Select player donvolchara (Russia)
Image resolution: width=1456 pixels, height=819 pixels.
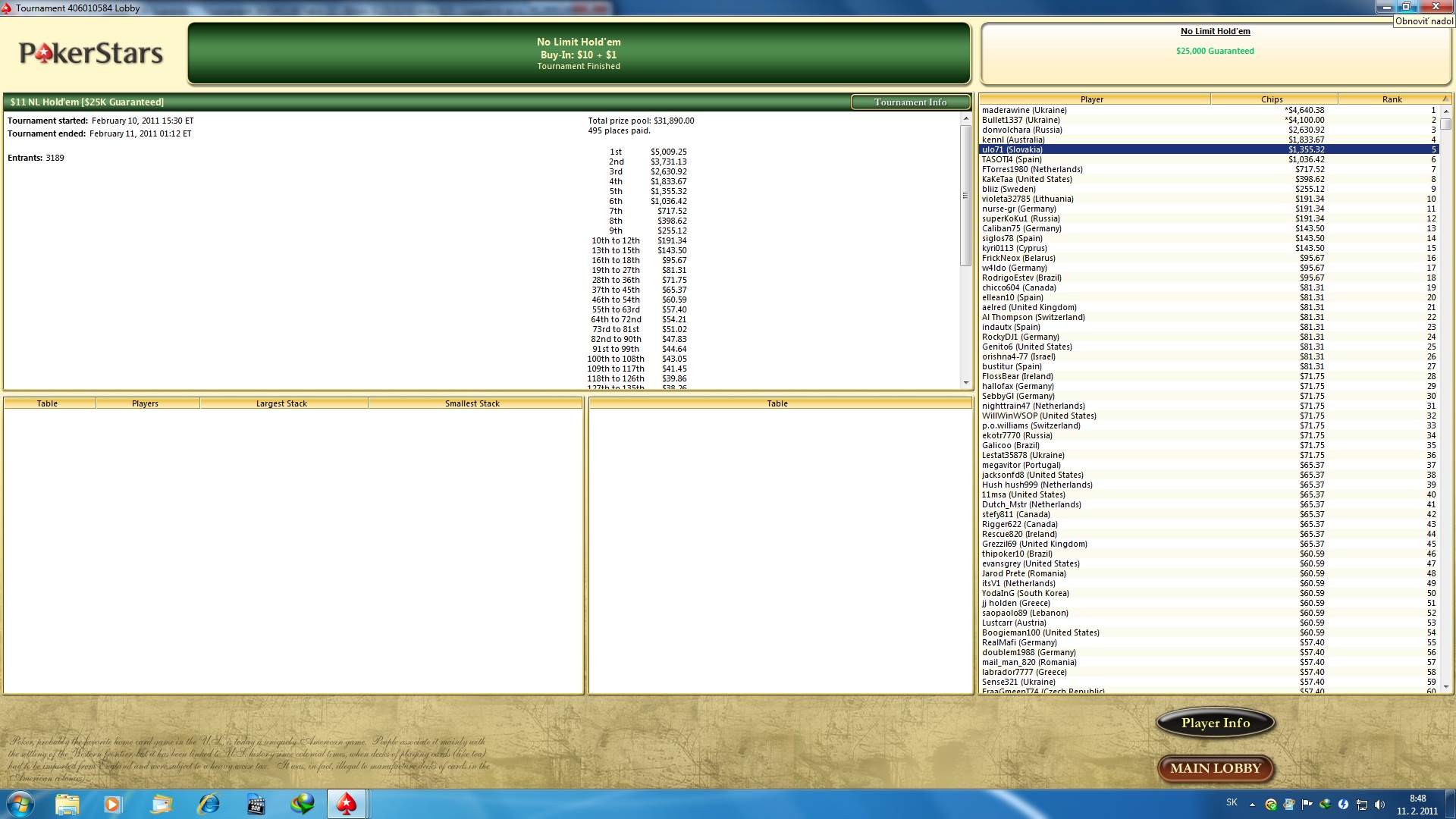1209,130
